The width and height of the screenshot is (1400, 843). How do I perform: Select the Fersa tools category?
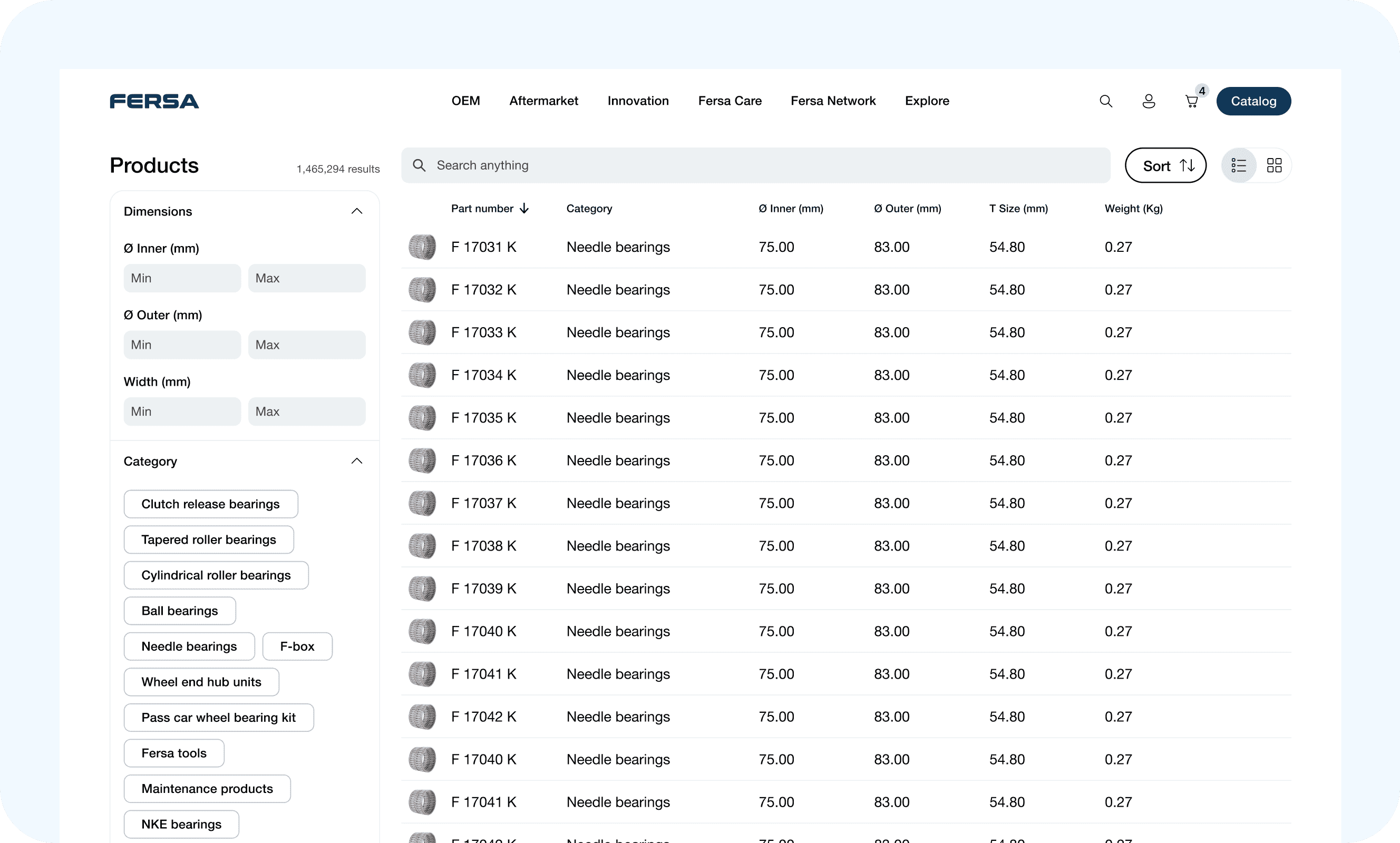click(174, 753)
